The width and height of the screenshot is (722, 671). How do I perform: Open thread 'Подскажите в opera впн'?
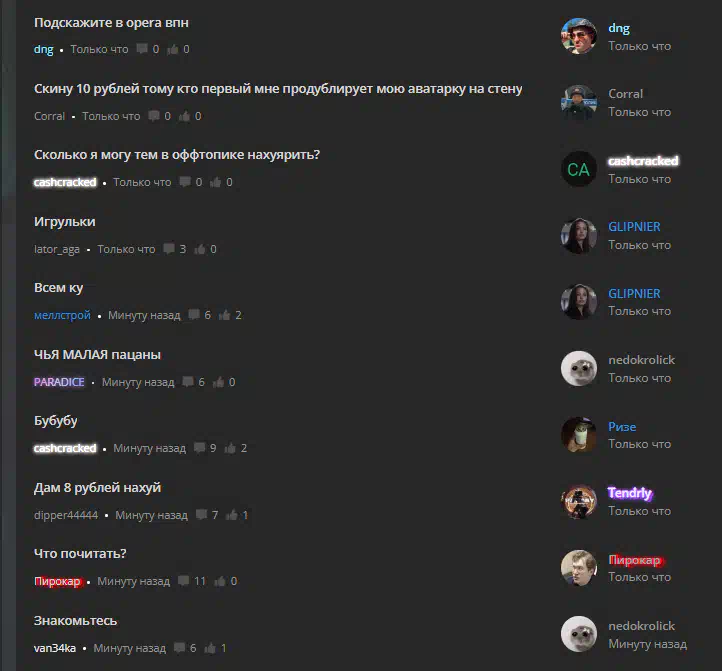[111, 23]
